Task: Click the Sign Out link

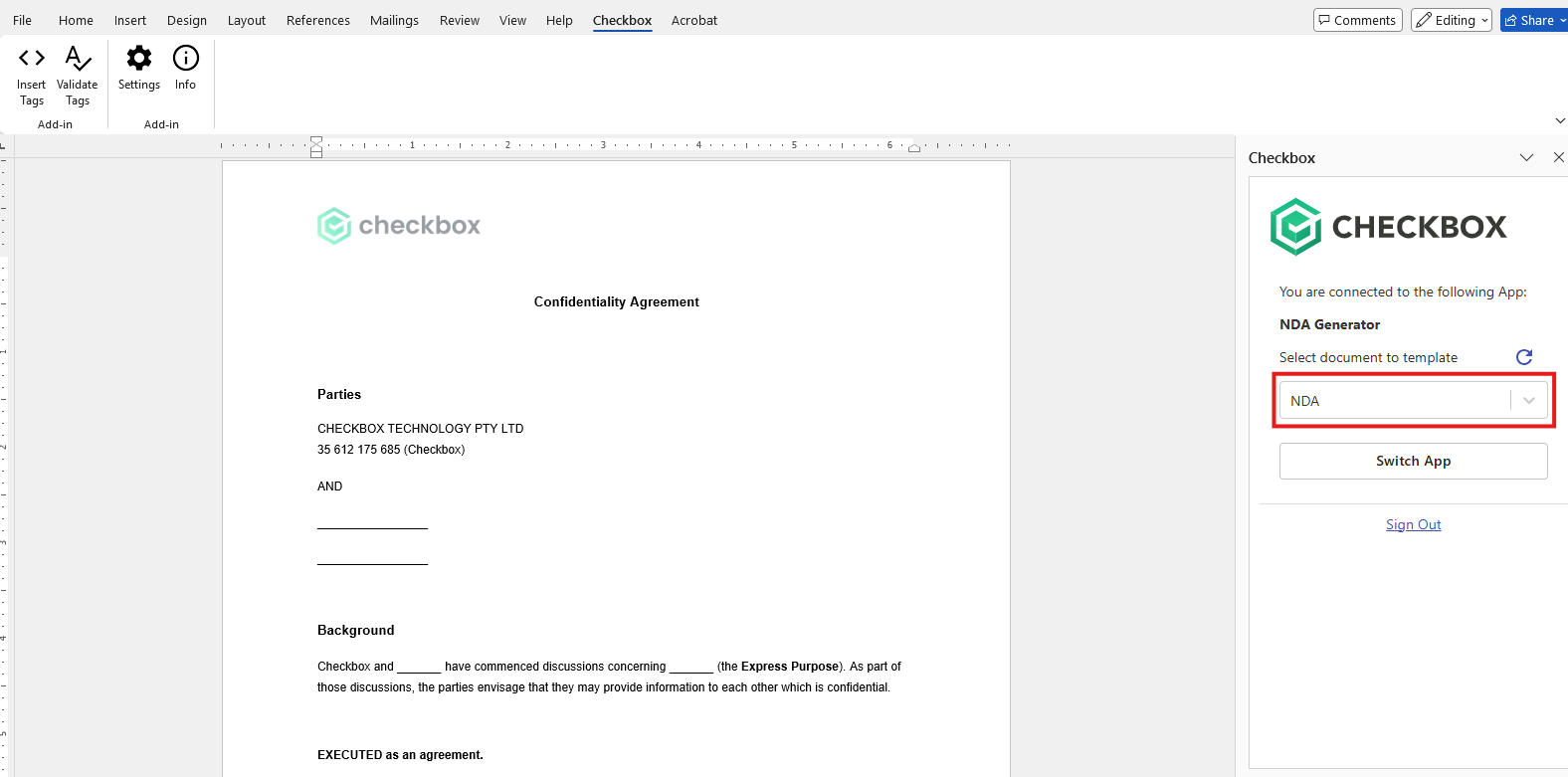Action: (x=1413, y=524)
